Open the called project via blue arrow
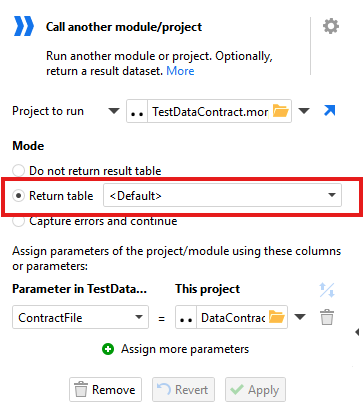Screen dimensions: 363x415 tap(329, 111)
